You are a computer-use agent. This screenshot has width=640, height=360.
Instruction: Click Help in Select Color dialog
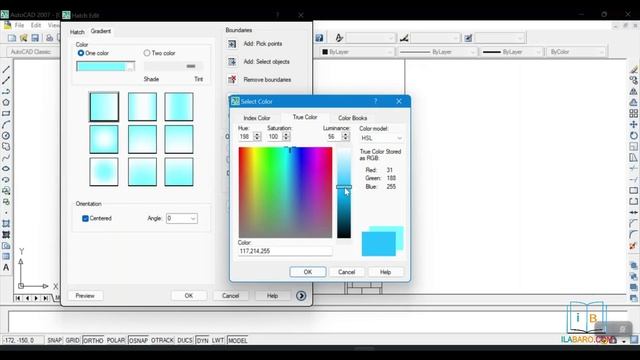coord(385,272)
